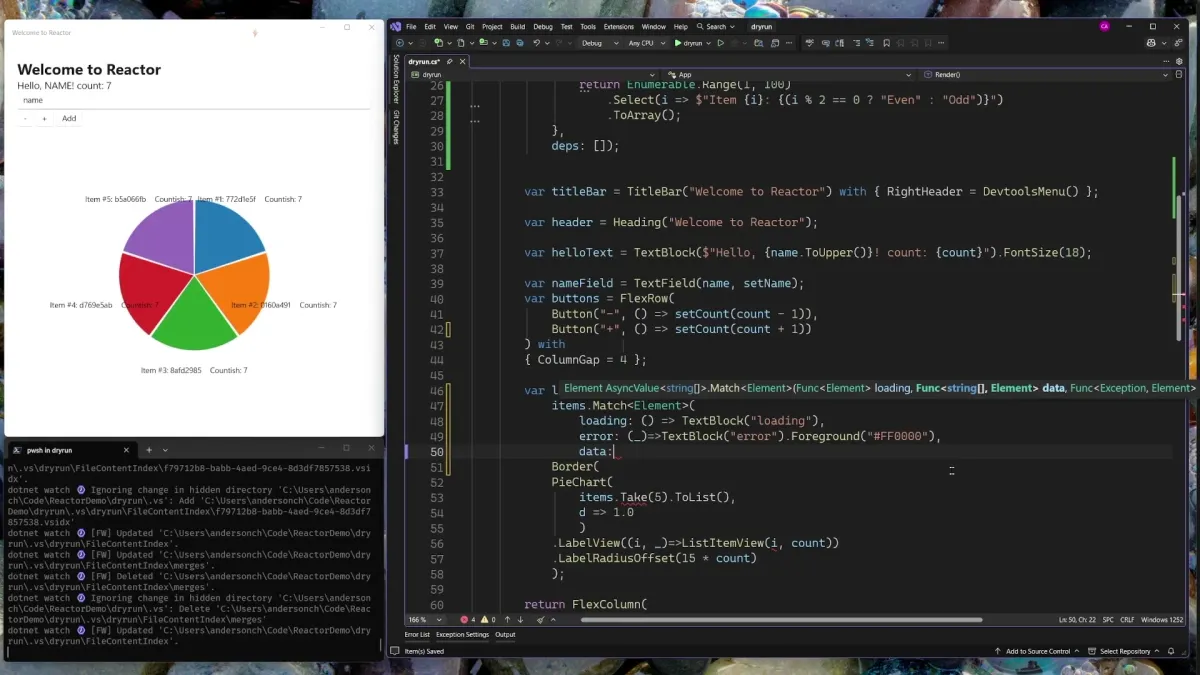Open the Exception Settings tab

[x=462, y=634]
